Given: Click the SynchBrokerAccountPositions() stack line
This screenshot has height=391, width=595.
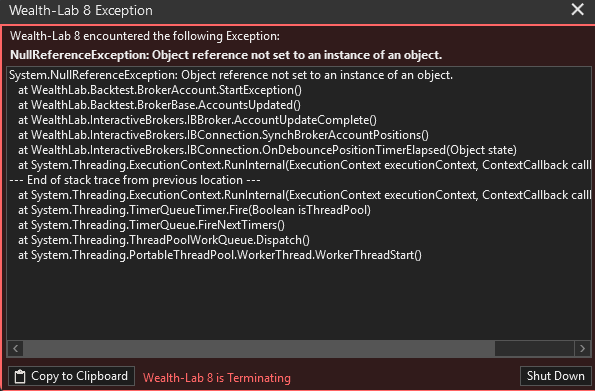Looking at the screenshot, I should pos(223,135).
